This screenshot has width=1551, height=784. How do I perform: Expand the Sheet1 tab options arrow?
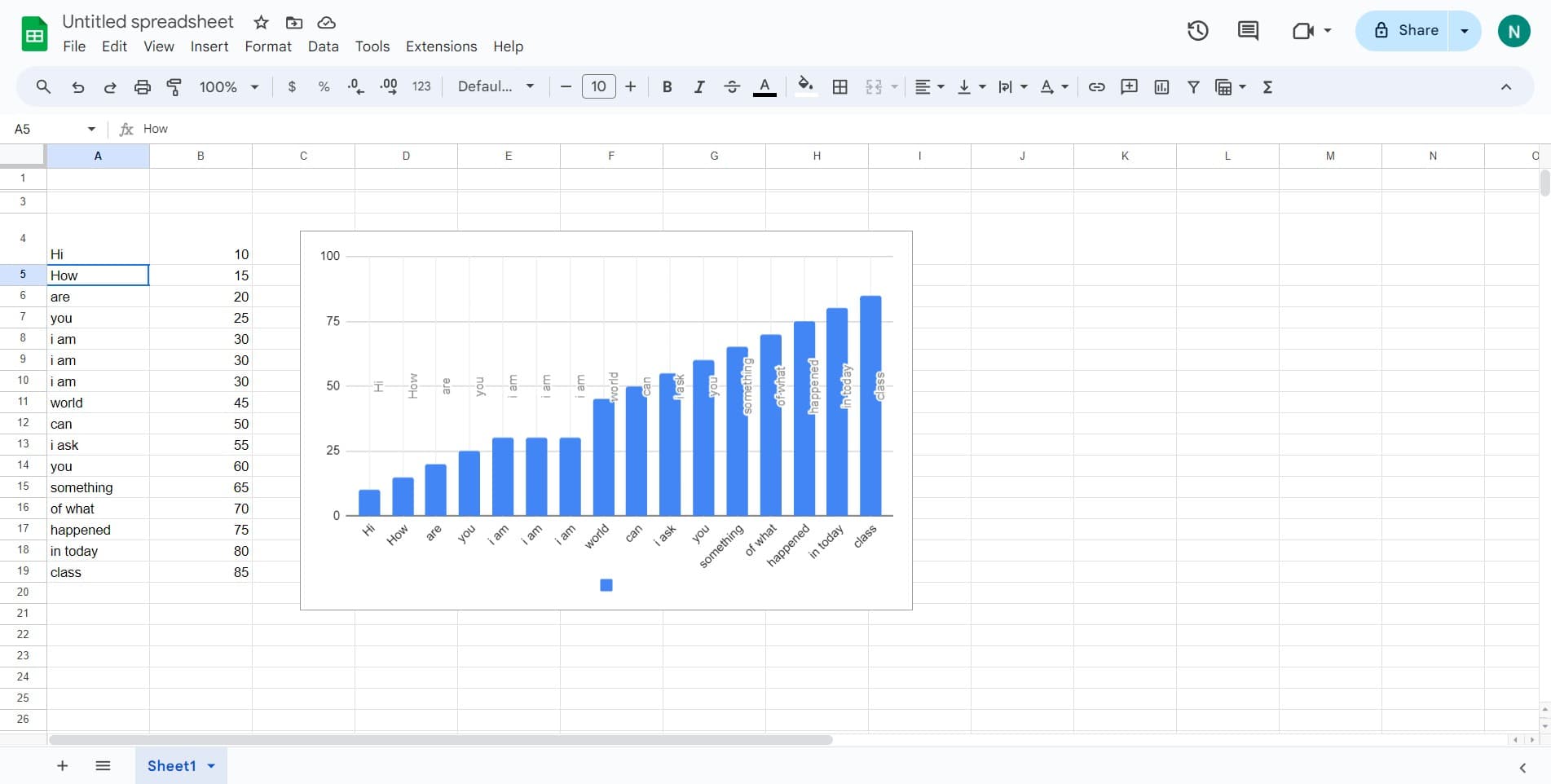point(212,766)
